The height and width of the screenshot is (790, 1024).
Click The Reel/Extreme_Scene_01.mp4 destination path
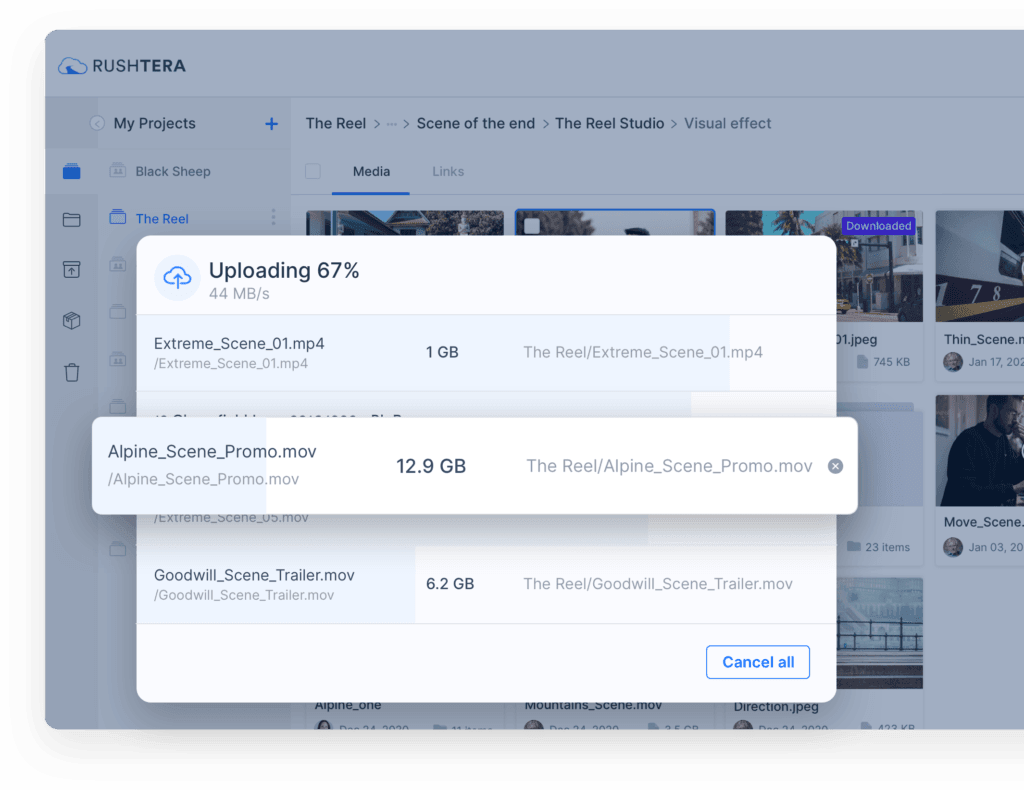[643, 353]
